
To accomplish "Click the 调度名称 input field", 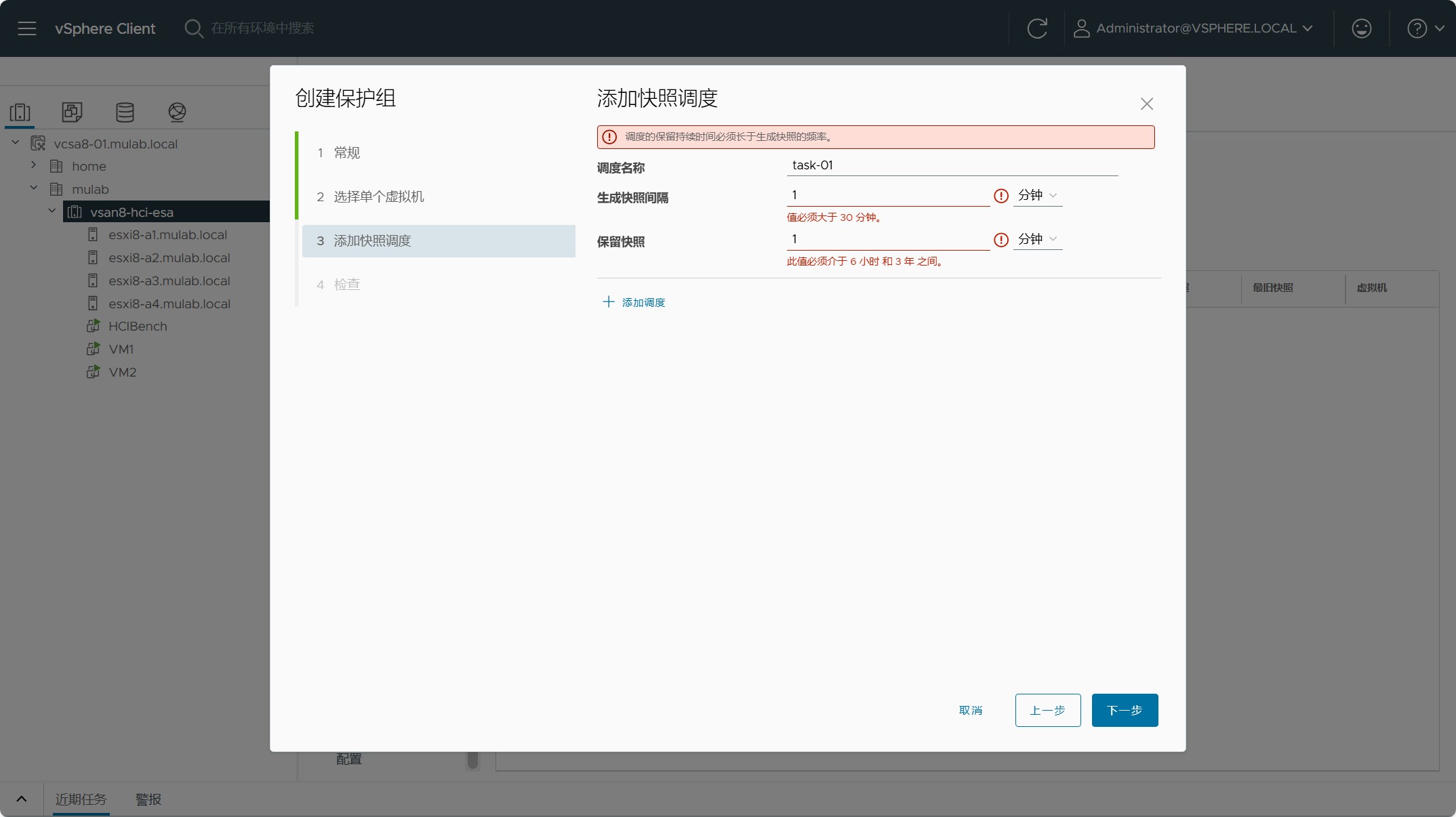I will pos(952,165).
